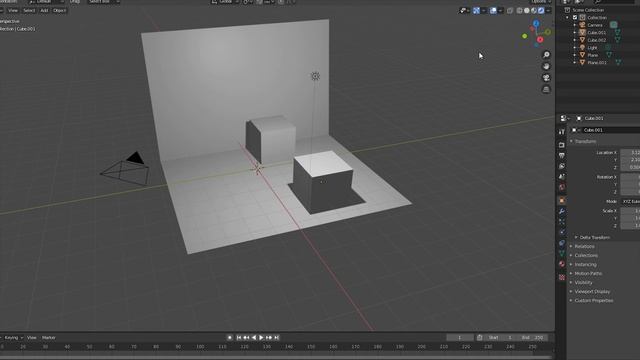Open the Output properties tab
Viewport: 640px width, 360px height.
562,156
